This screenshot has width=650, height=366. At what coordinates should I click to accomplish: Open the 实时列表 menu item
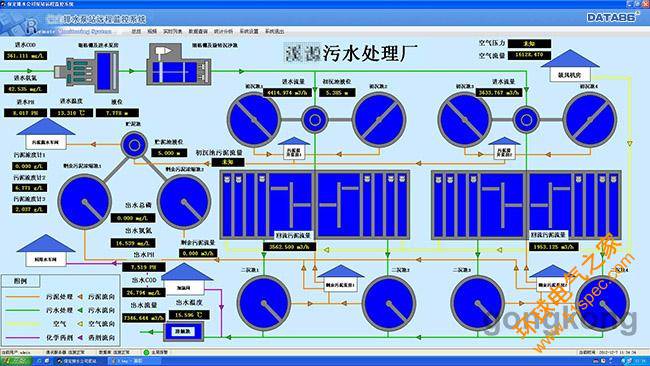point(172,32)
